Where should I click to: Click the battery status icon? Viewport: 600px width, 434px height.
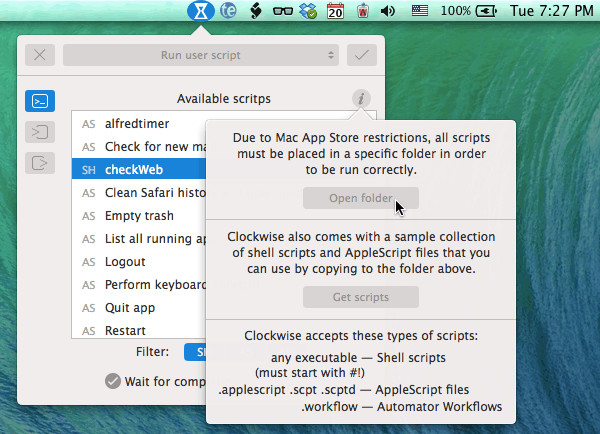pos(486,11)
